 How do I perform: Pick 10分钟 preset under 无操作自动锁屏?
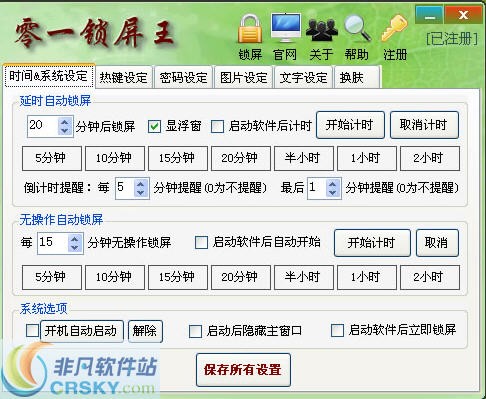pos(115,277)
